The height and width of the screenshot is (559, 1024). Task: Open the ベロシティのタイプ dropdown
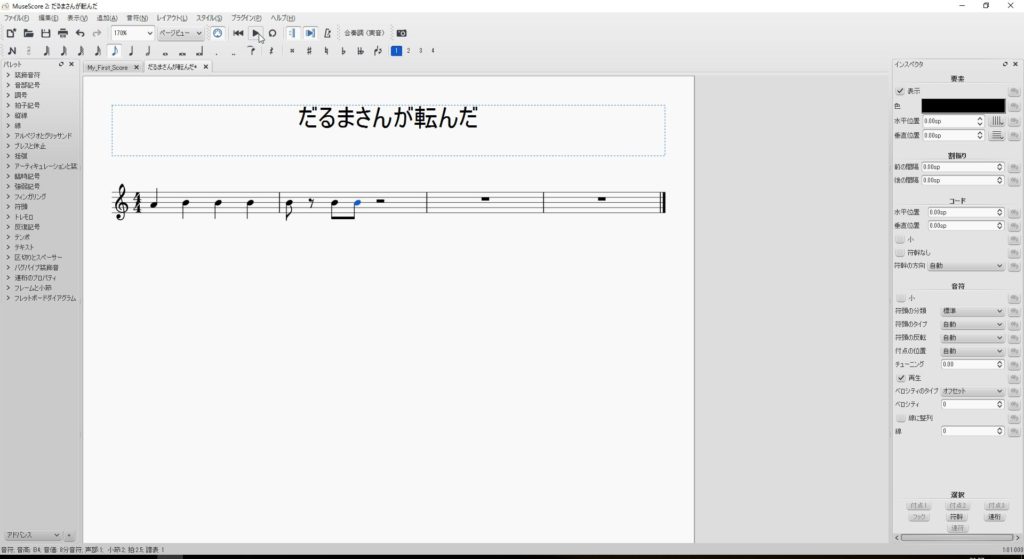click(972, 391)
